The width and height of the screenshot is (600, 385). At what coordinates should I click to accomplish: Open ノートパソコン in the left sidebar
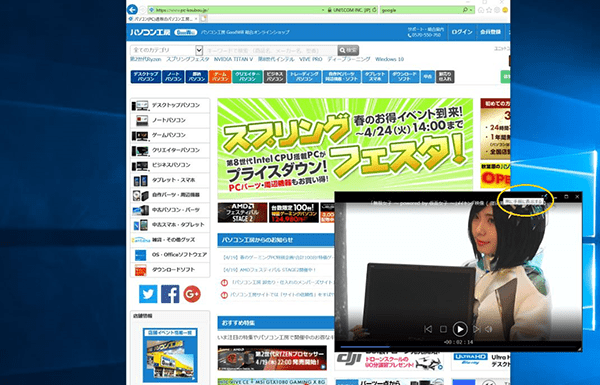point(170,120)
